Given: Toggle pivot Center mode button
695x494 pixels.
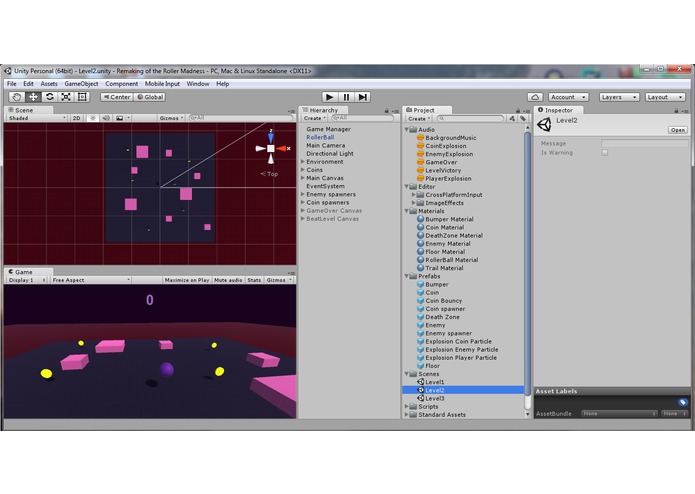Looking at the screenshot, I should (x=117, y=97).
